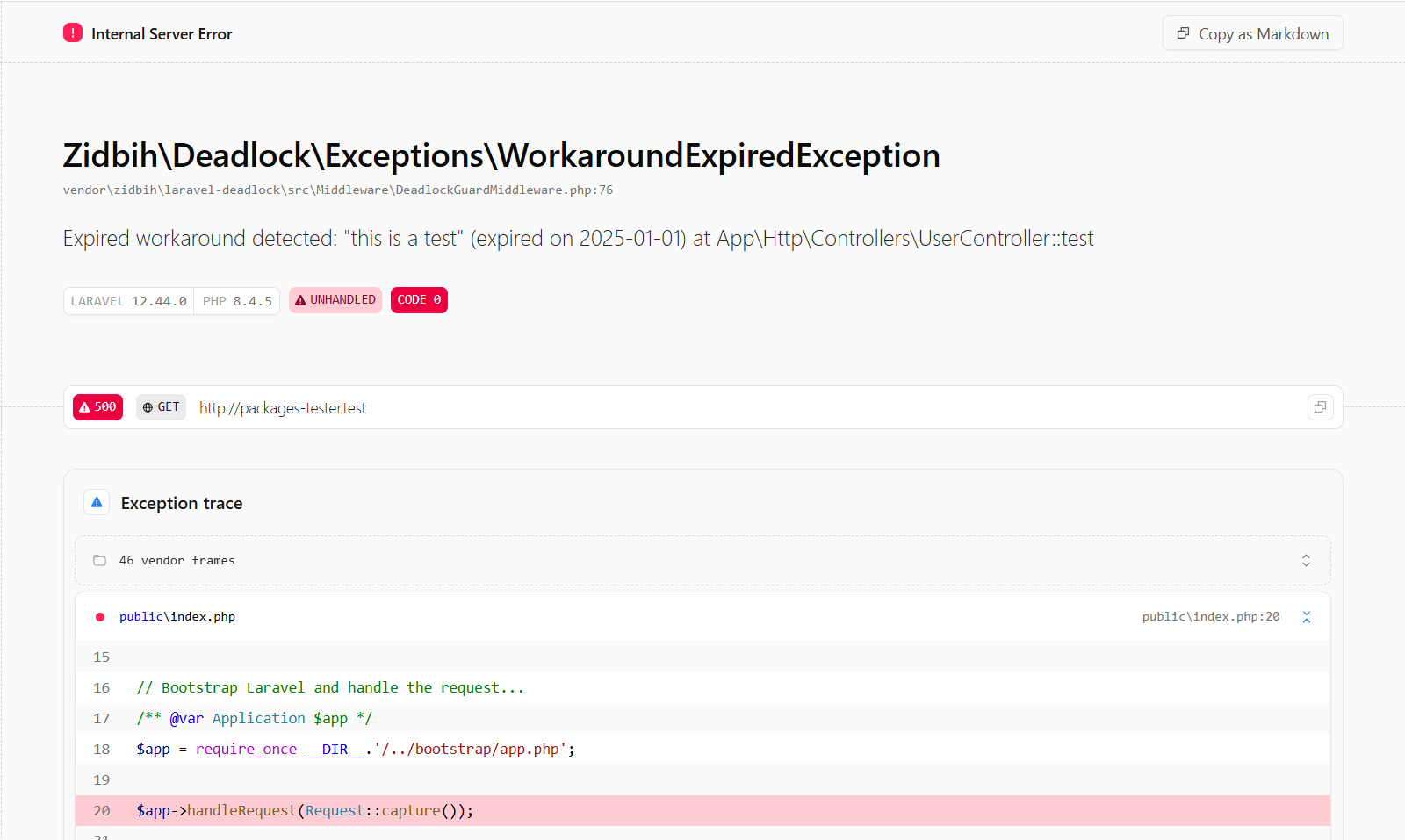Viewport: 1405px width, 840px height.
Task: Click the chevrons beside 46 vendor frames
Action: tap(1306, 560)
